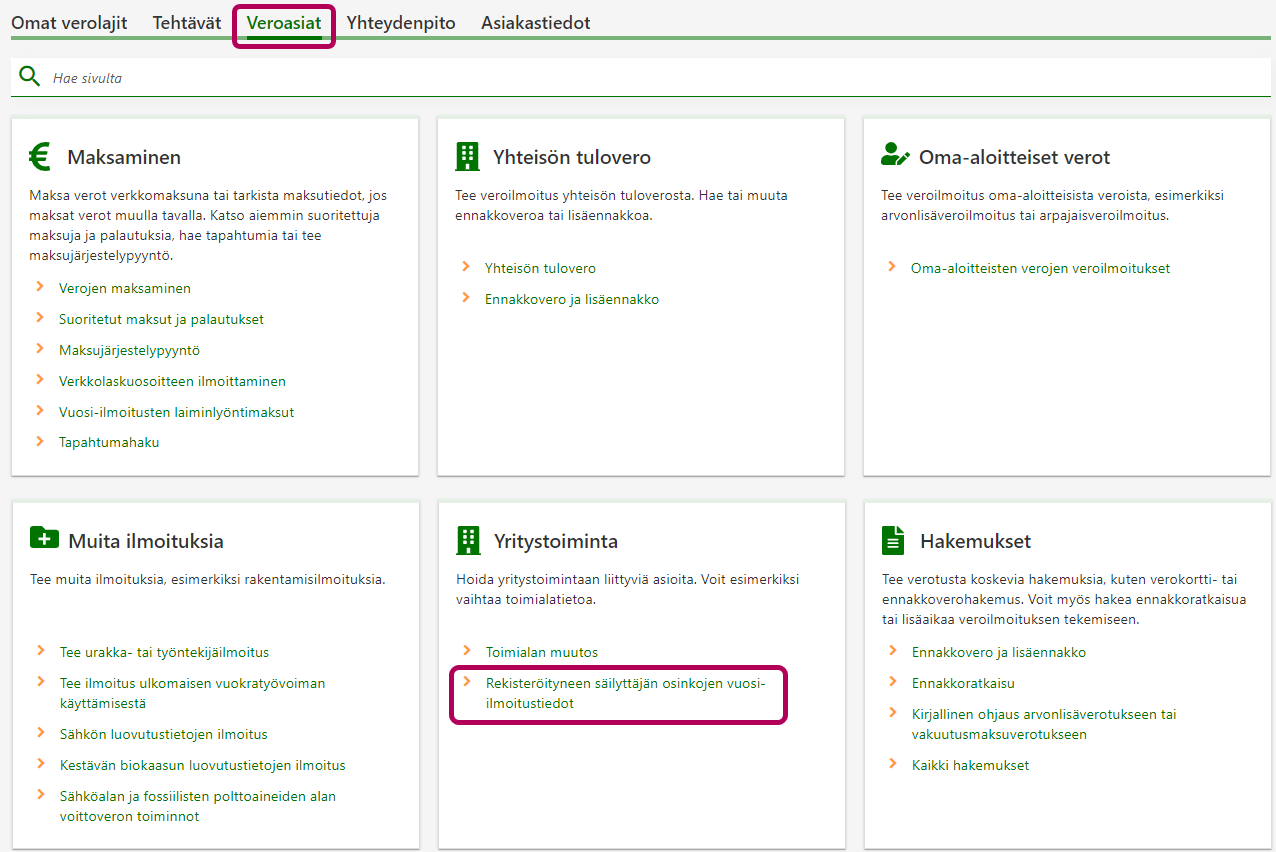
Task: Click the person-with-pen icon beside Oma-aloitteiset verot
Action: [x=895, y=156]
